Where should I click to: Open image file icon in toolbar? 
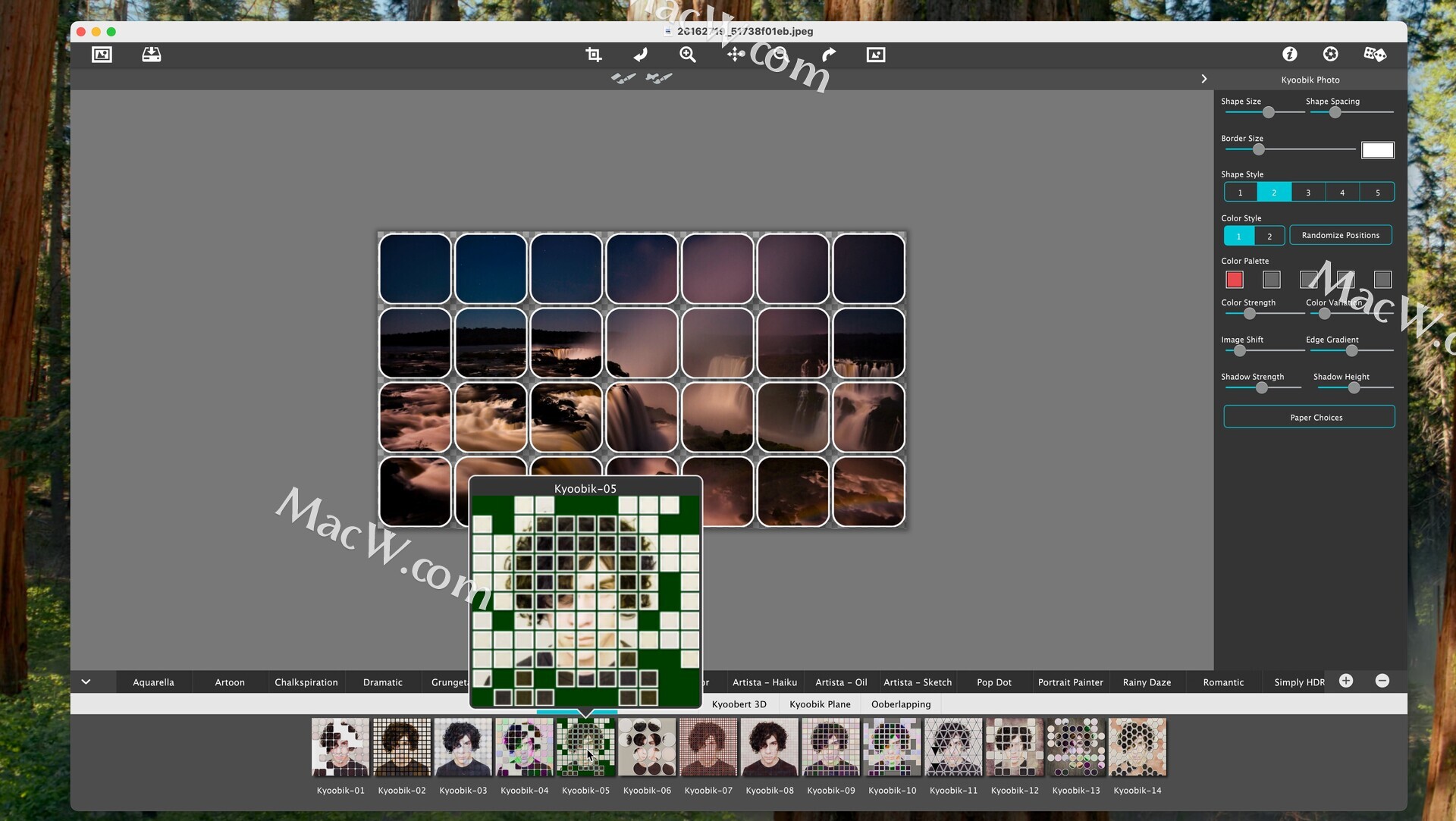[x=102, y=55]
